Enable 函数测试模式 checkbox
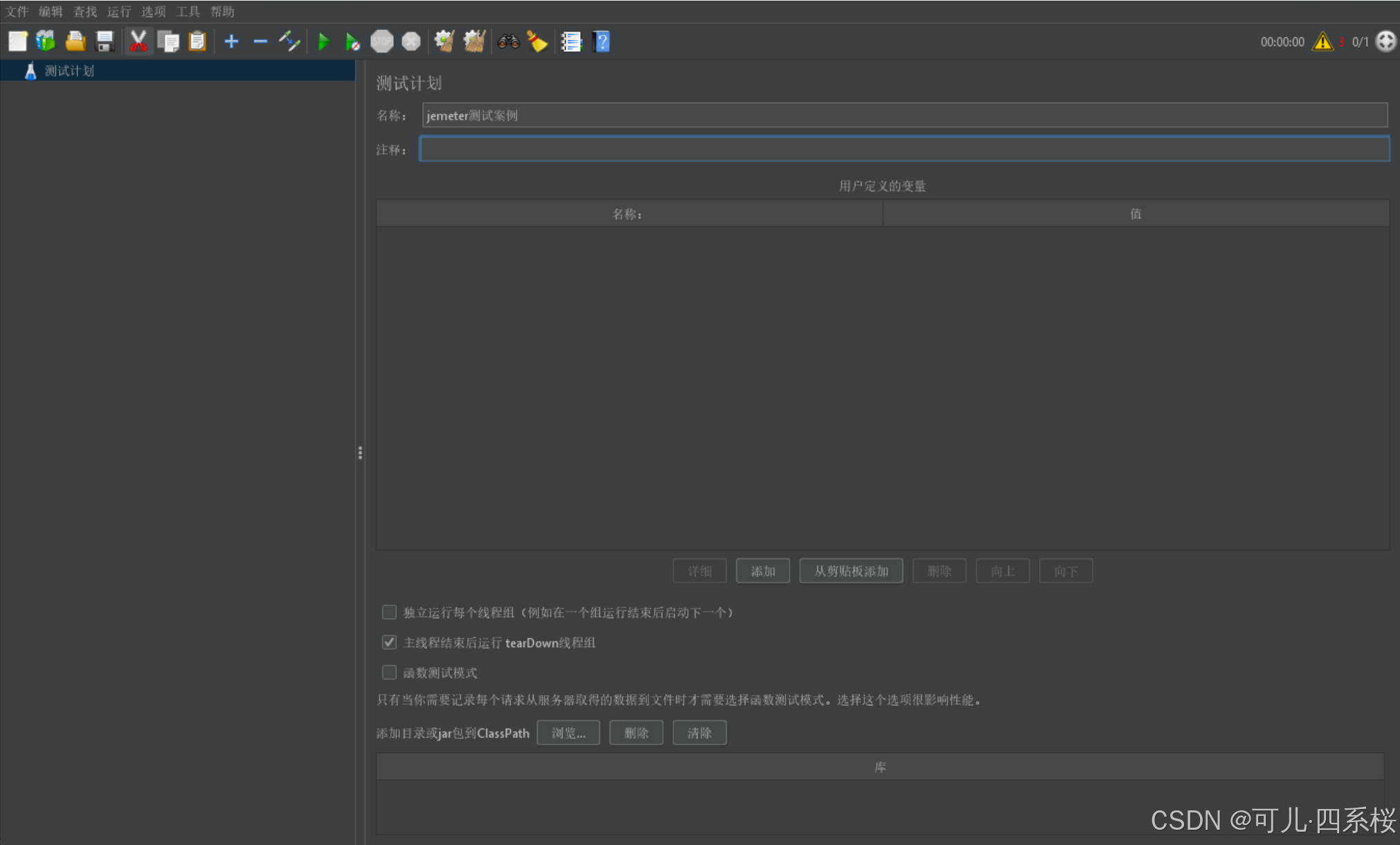1400x845 pixels. tap(390, 673)
